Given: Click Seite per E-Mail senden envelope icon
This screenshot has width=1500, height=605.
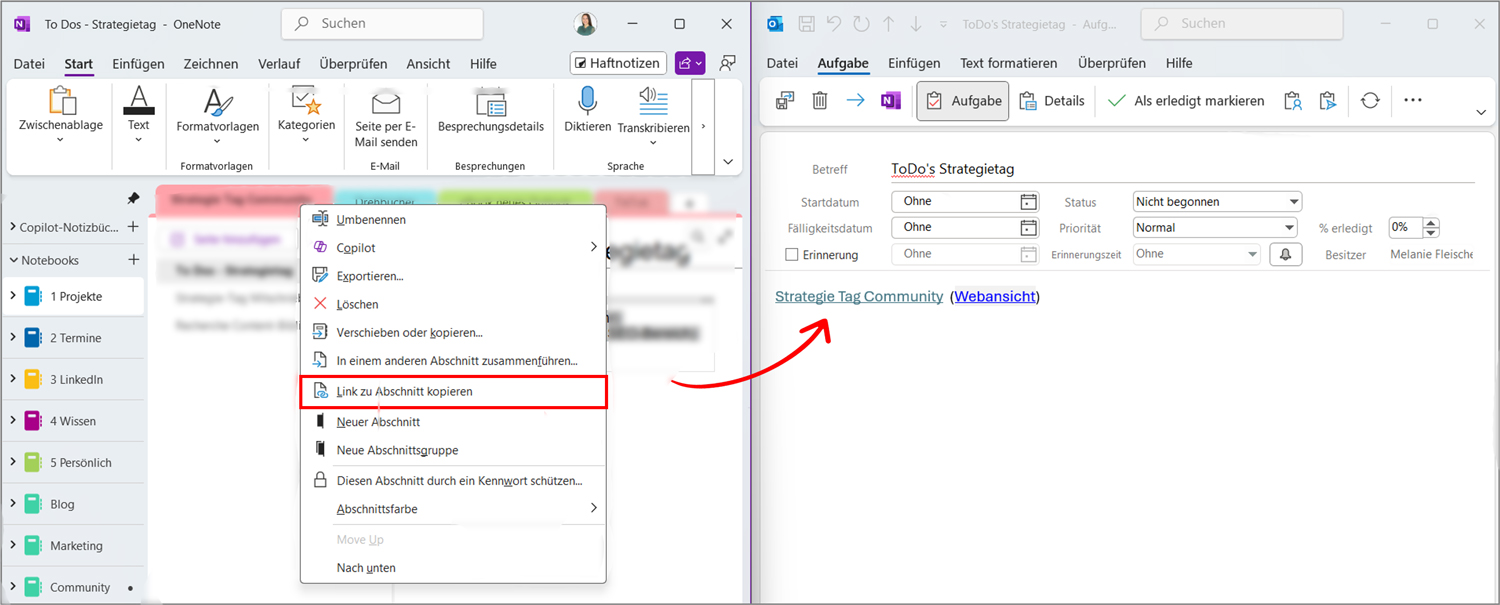Looking at the screenshot, I should [386, 102].
